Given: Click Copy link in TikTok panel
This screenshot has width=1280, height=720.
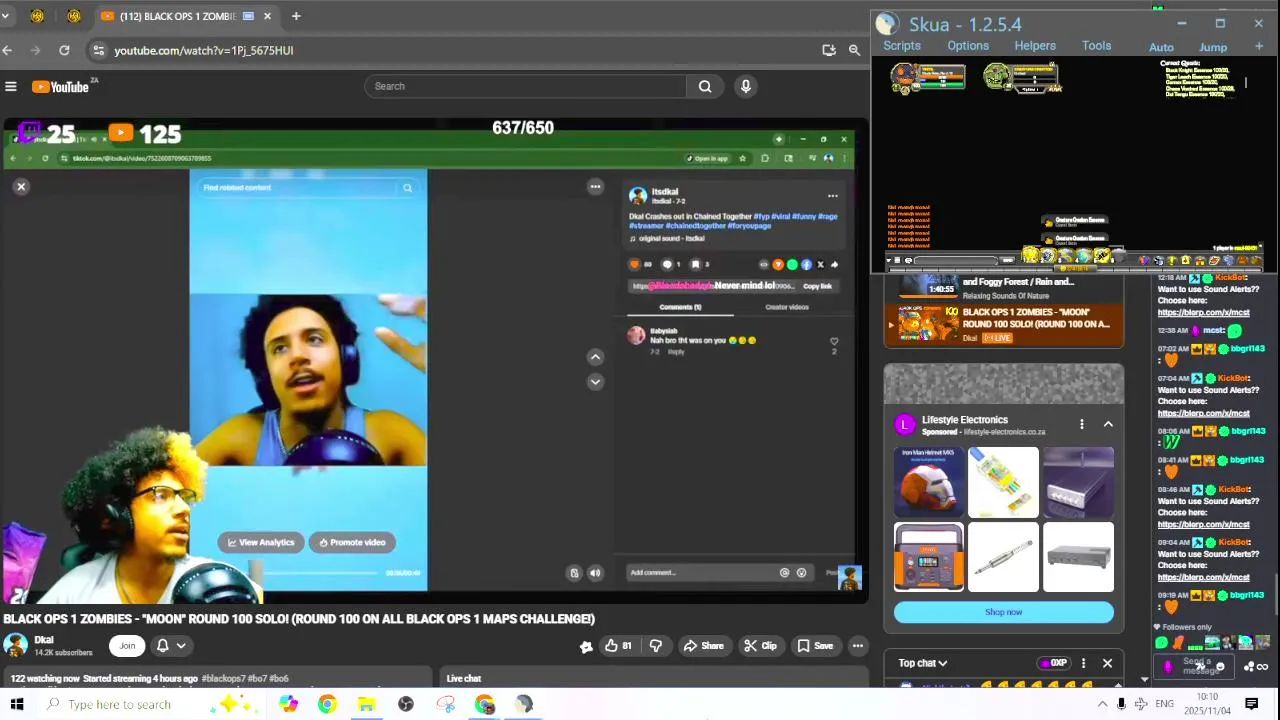Looking at the screenshot, I should pos(817,286).
